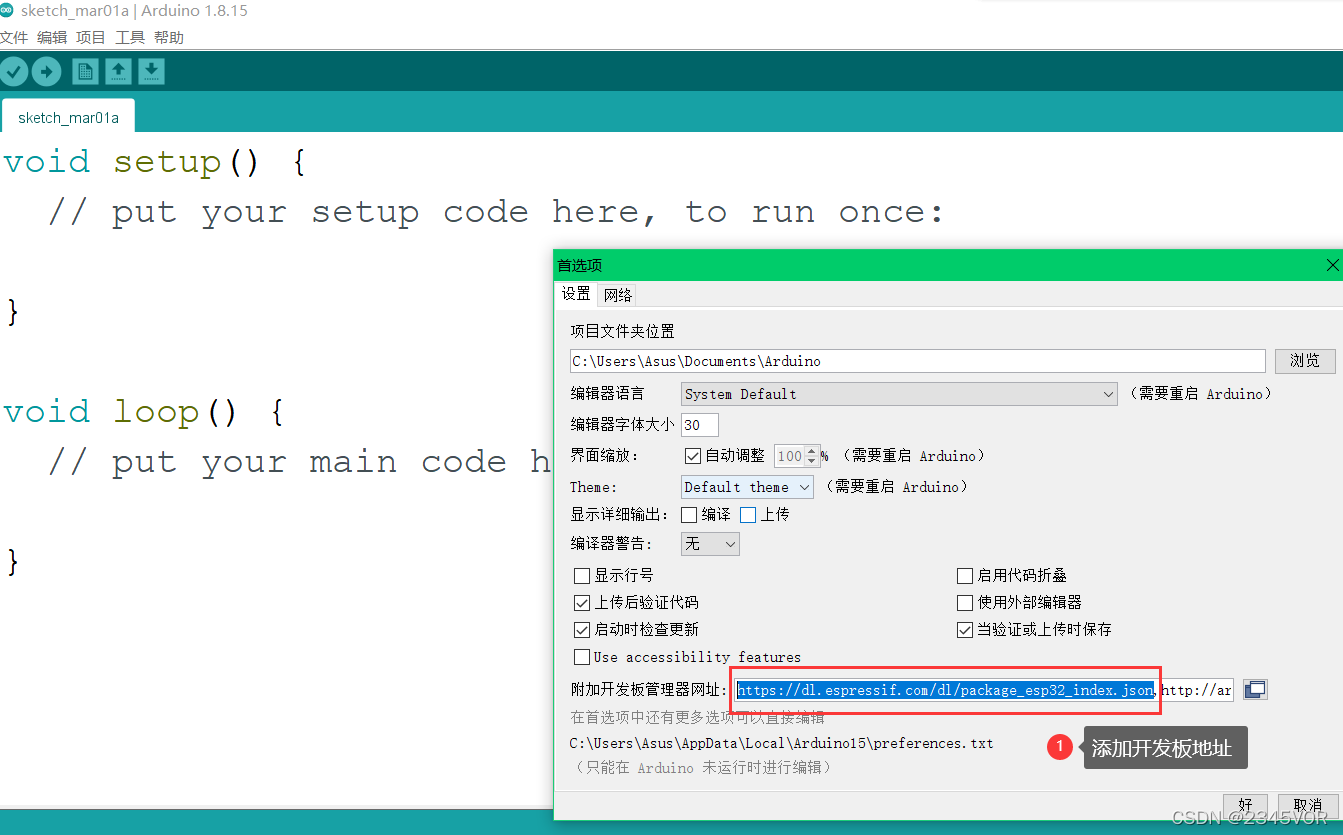Click the 'put your setup code here' comment
This screenshot has width=1343, height=835.
click(497, 212)
